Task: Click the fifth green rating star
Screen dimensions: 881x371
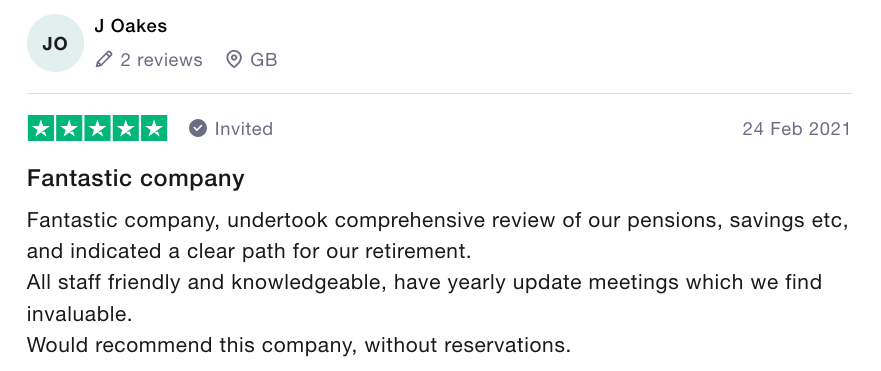Action: pos(153,128)
